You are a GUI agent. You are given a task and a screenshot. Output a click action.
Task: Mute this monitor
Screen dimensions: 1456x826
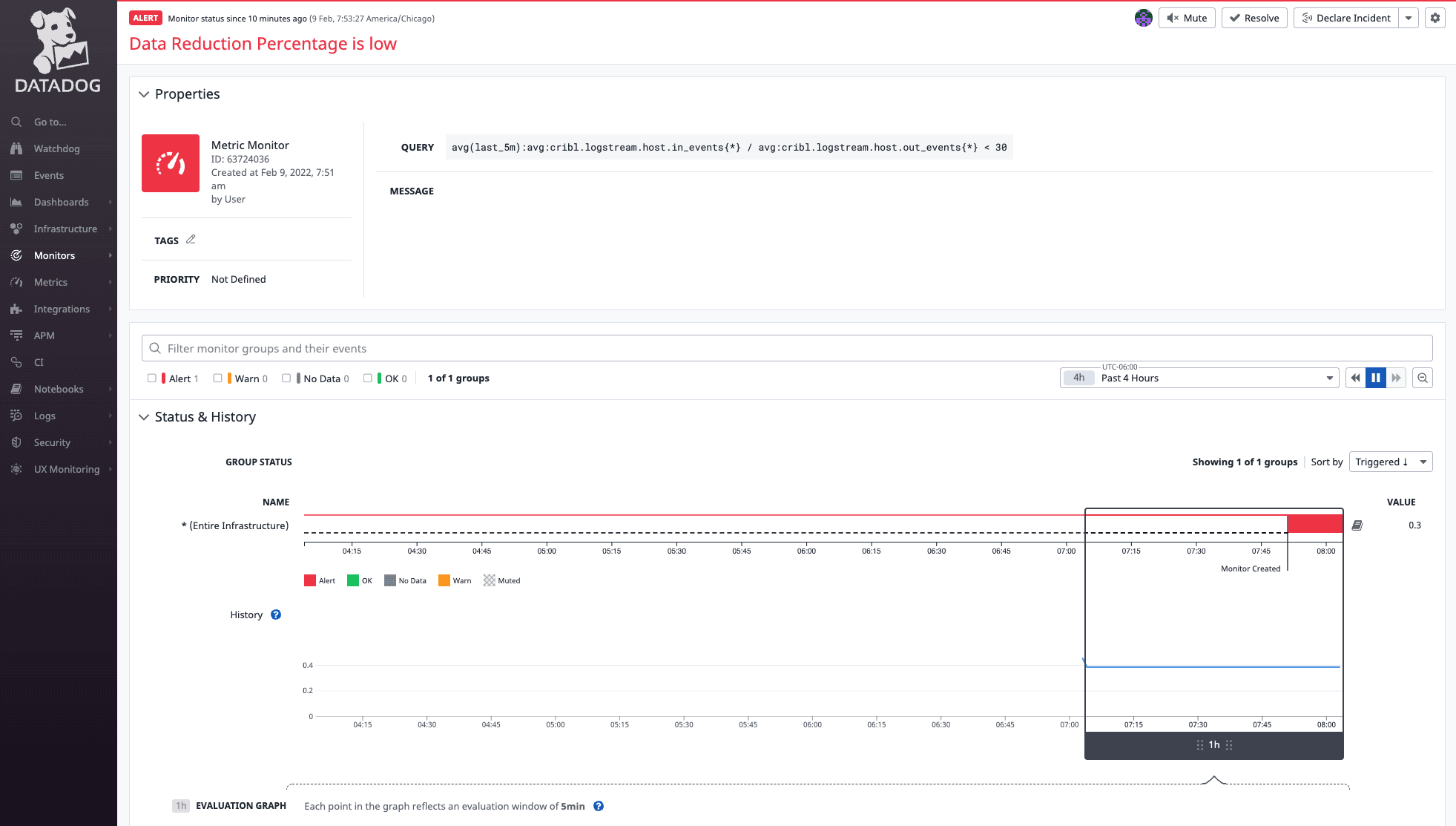click(x=1187, y=18)
